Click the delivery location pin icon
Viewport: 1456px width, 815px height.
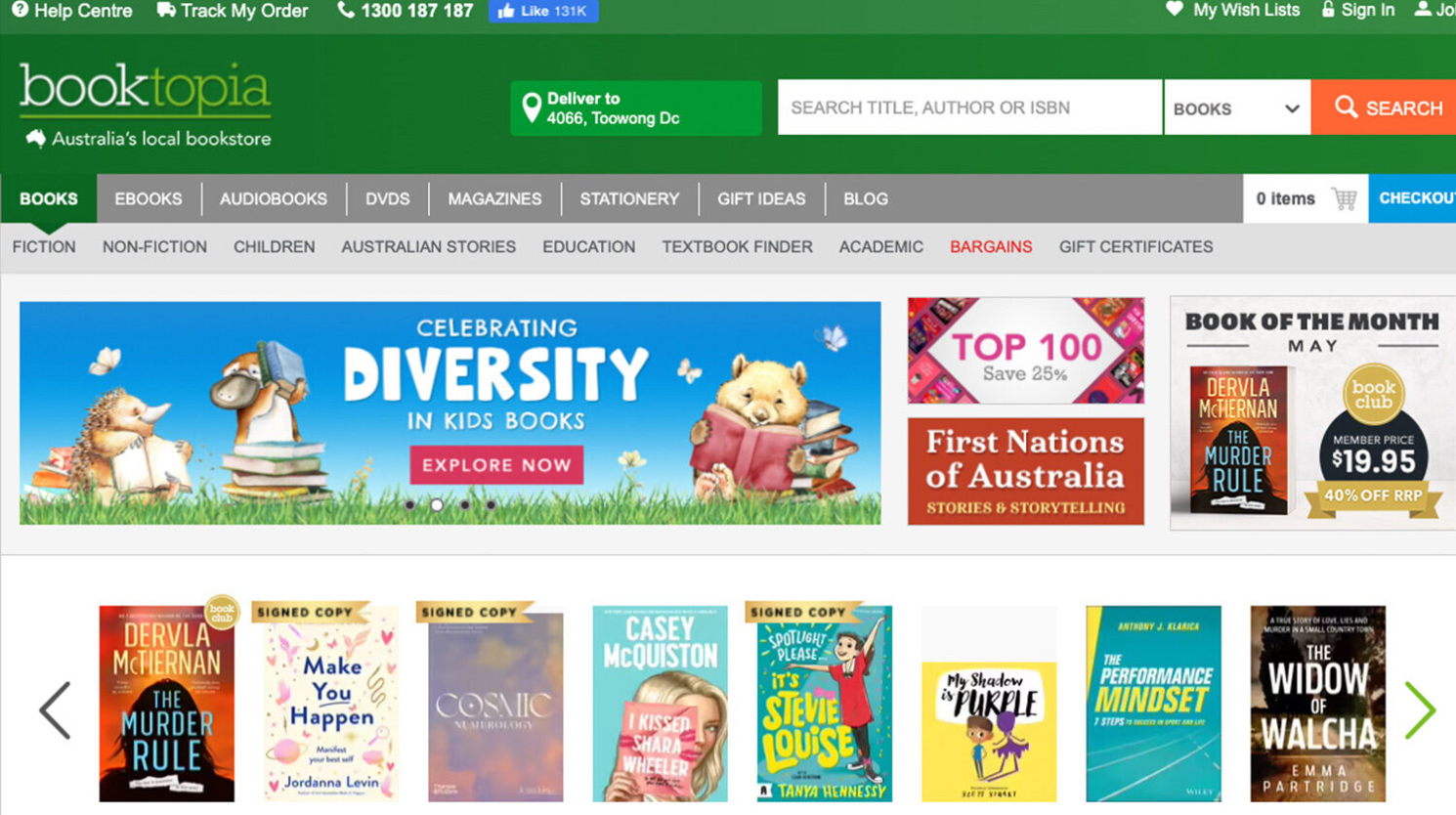533,106
